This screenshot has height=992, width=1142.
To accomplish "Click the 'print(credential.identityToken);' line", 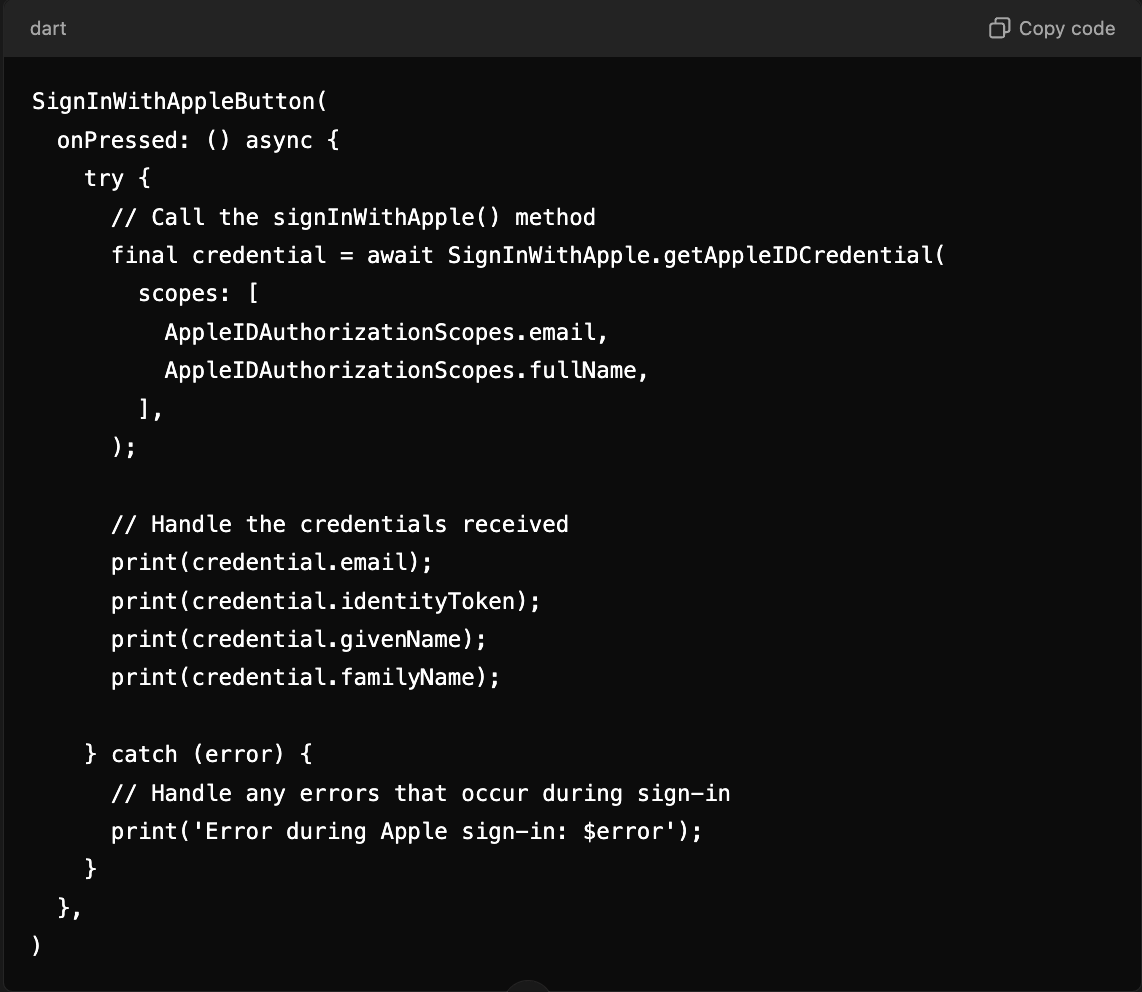I will coord(326,601).
